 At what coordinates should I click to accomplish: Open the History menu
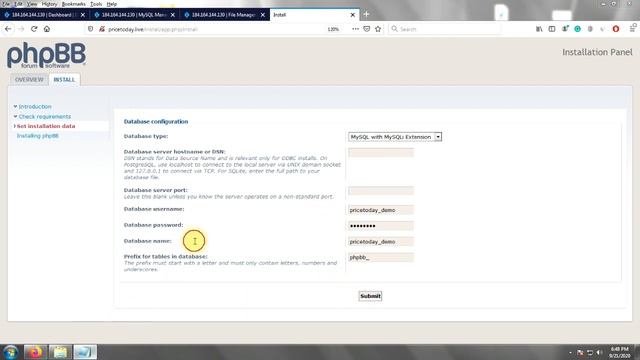(x=49, y=4)
